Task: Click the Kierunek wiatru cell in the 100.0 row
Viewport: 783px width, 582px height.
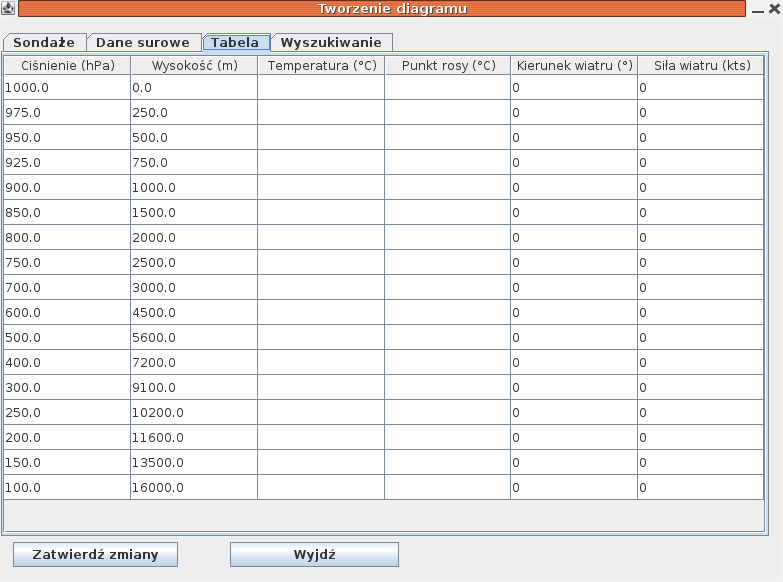Action: click(x=574, y=487)
